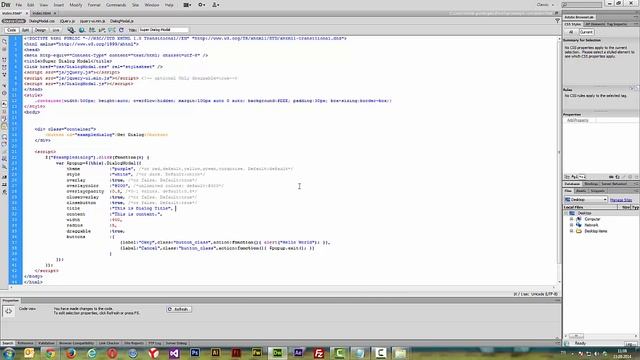The width and height of the screenshot is (640, 360).
Task: Select the Source Code related file button
Action: coord(13,21)
